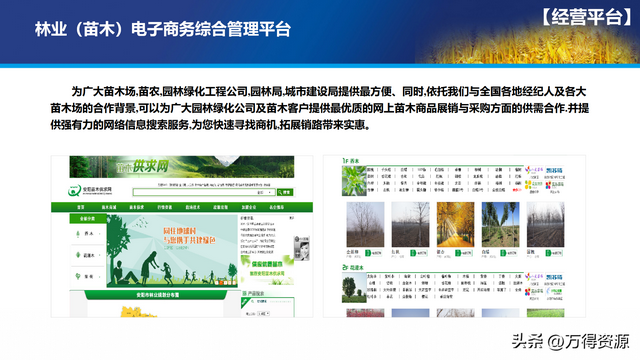
Task: Click the purple pinwheel ad logo in 1F section
Action: [x=534, y=170]
